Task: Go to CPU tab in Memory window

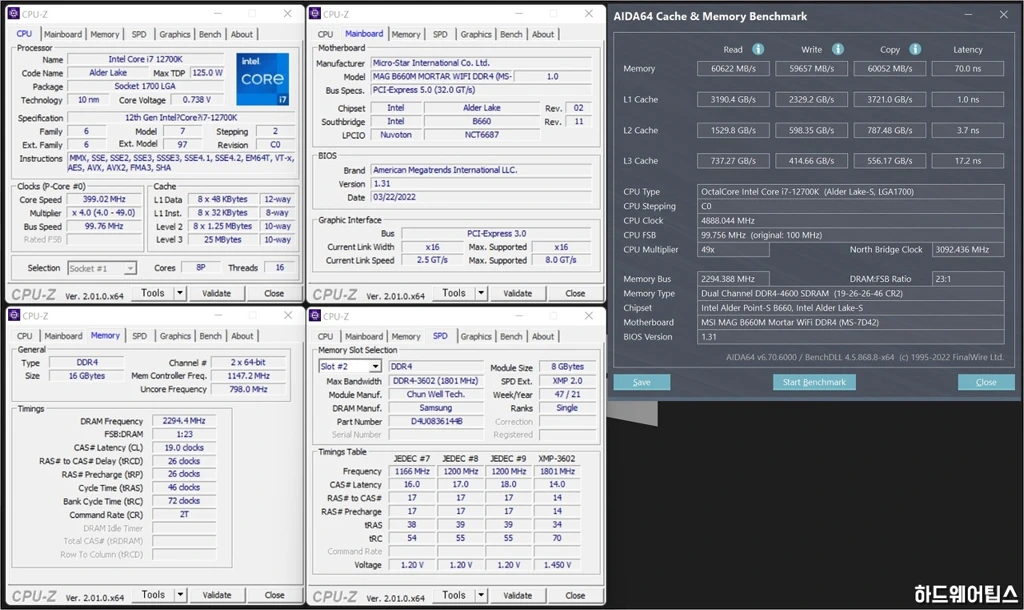Action: pos(25,336)
